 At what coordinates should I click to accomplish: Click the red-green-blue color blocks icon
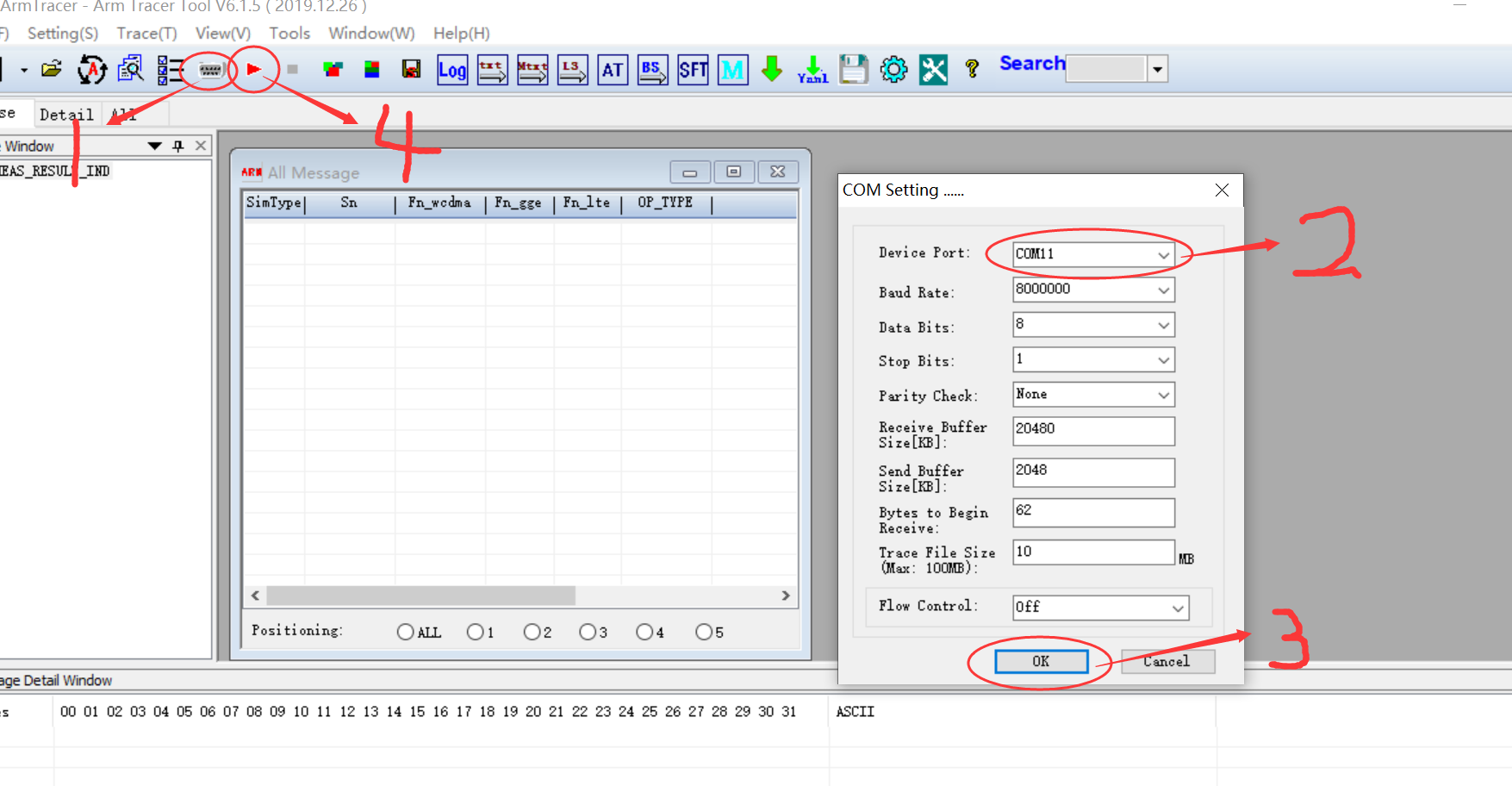[333, 69]
